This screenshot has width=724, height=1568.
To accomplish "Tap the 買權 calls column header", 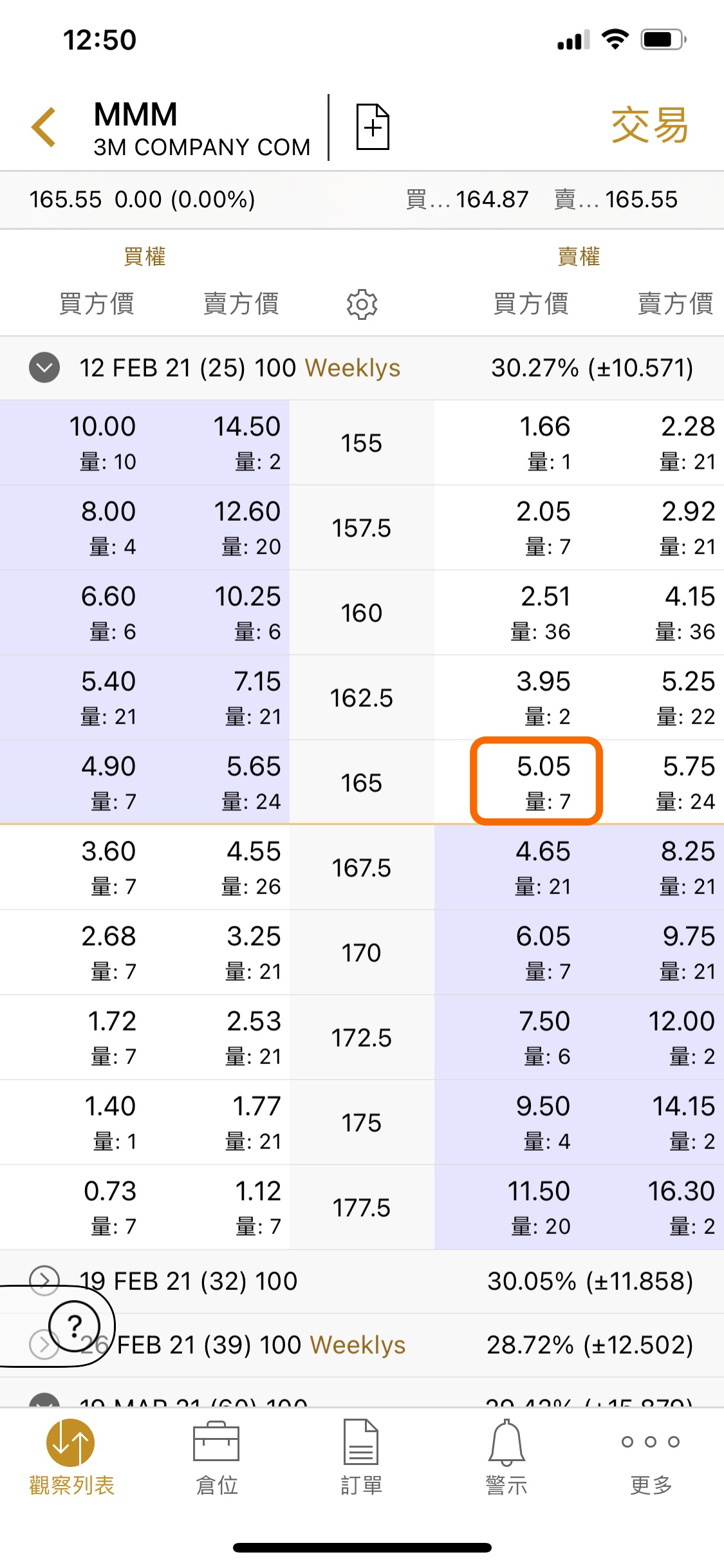I will [145, 257].
